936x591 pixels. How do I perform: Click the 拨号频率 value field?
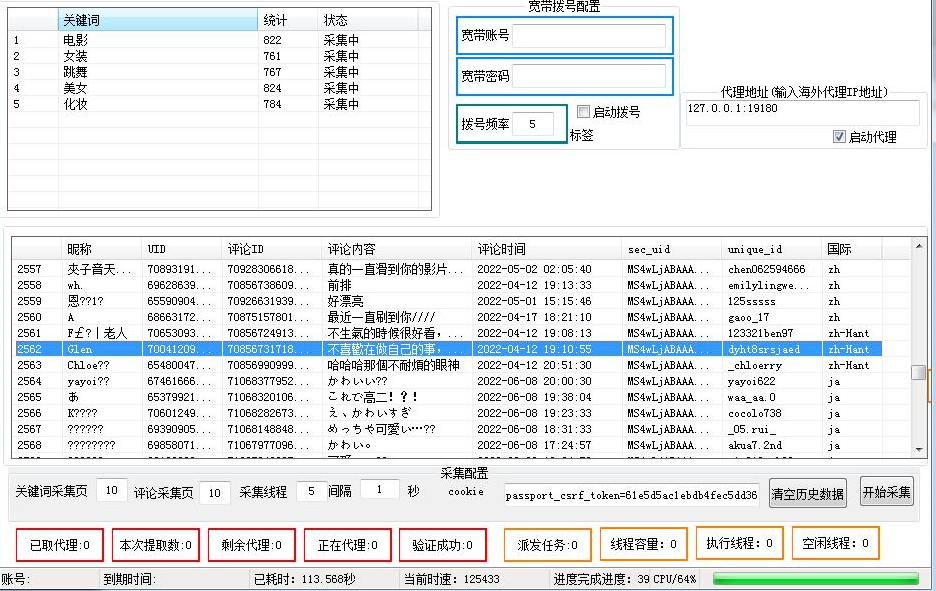pos(533,124)
